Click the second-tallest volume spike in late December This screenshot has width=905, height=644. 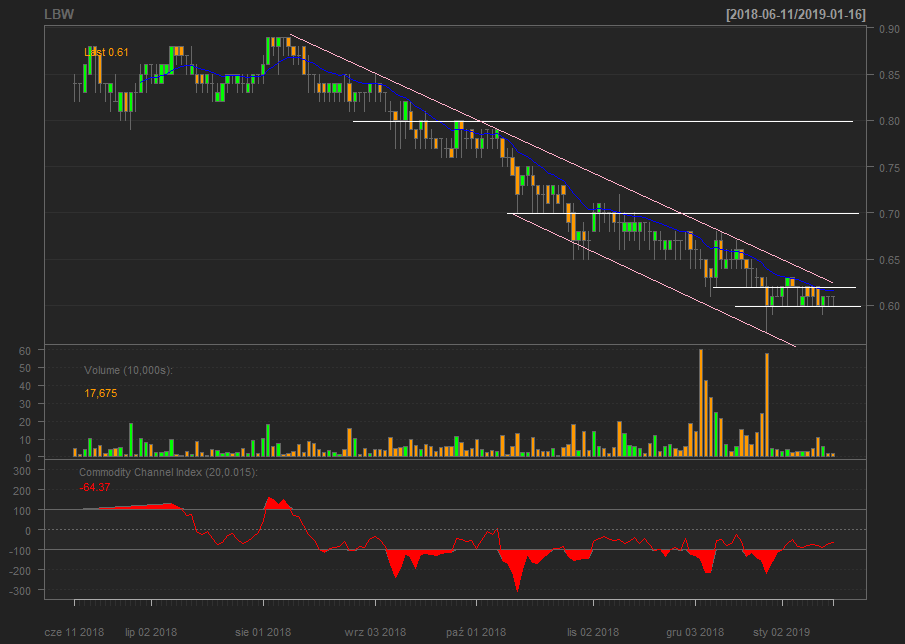767,405
